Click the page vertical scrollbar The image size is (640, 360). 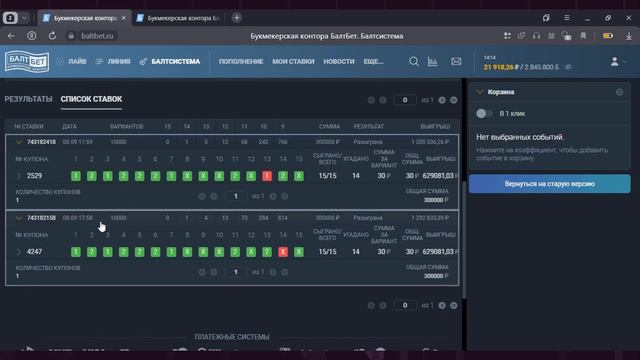click(x=464, y=239)
